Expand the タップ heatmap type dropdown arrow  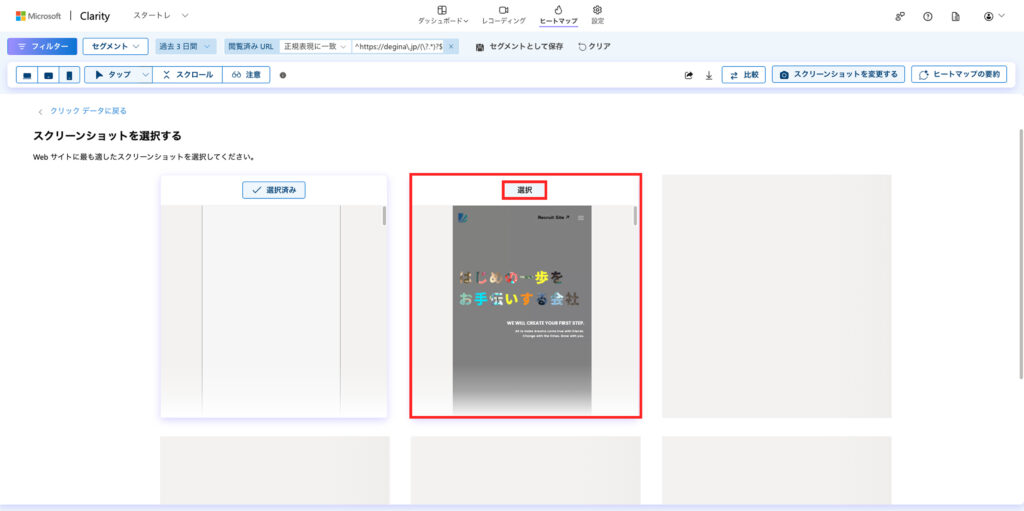[146, 75]
